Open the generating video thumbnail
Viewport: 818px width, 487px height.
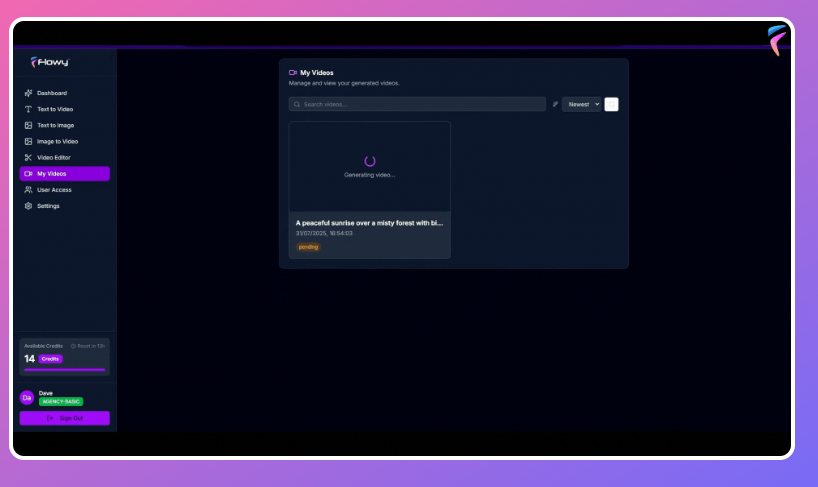[369, 166]
